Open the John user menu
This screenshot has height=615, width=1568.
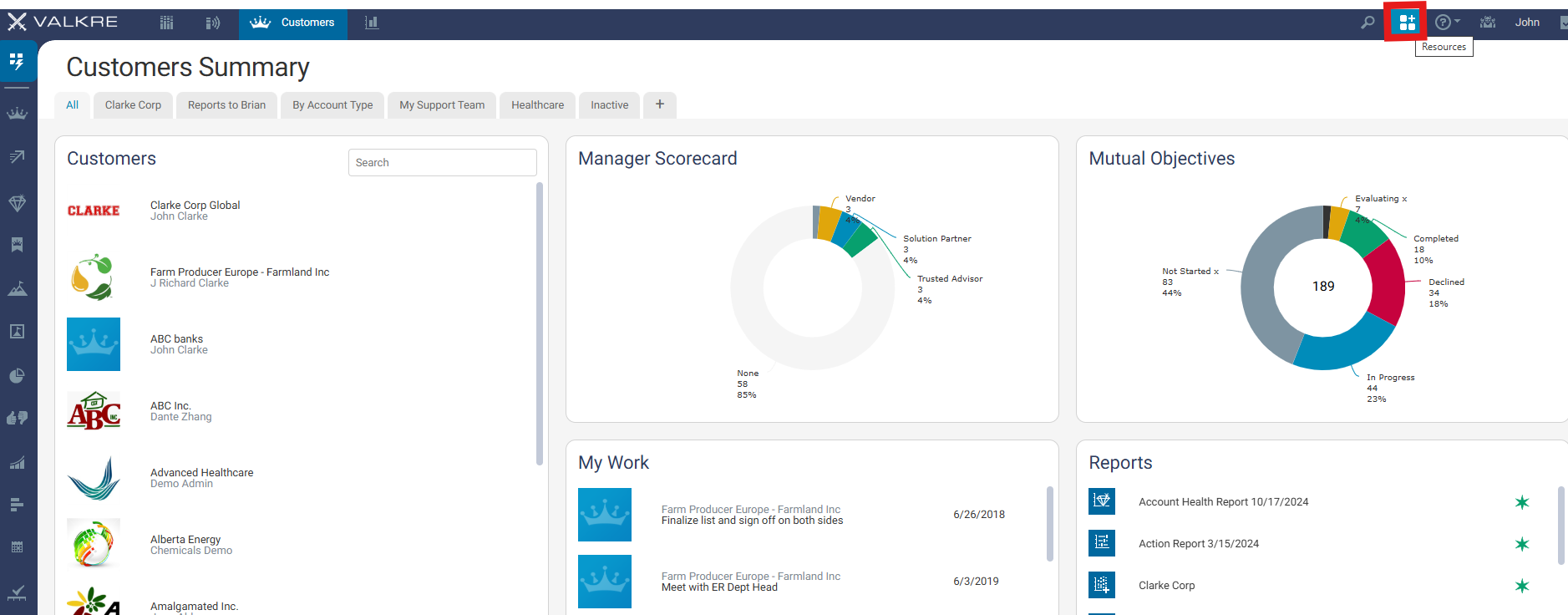1527,23
